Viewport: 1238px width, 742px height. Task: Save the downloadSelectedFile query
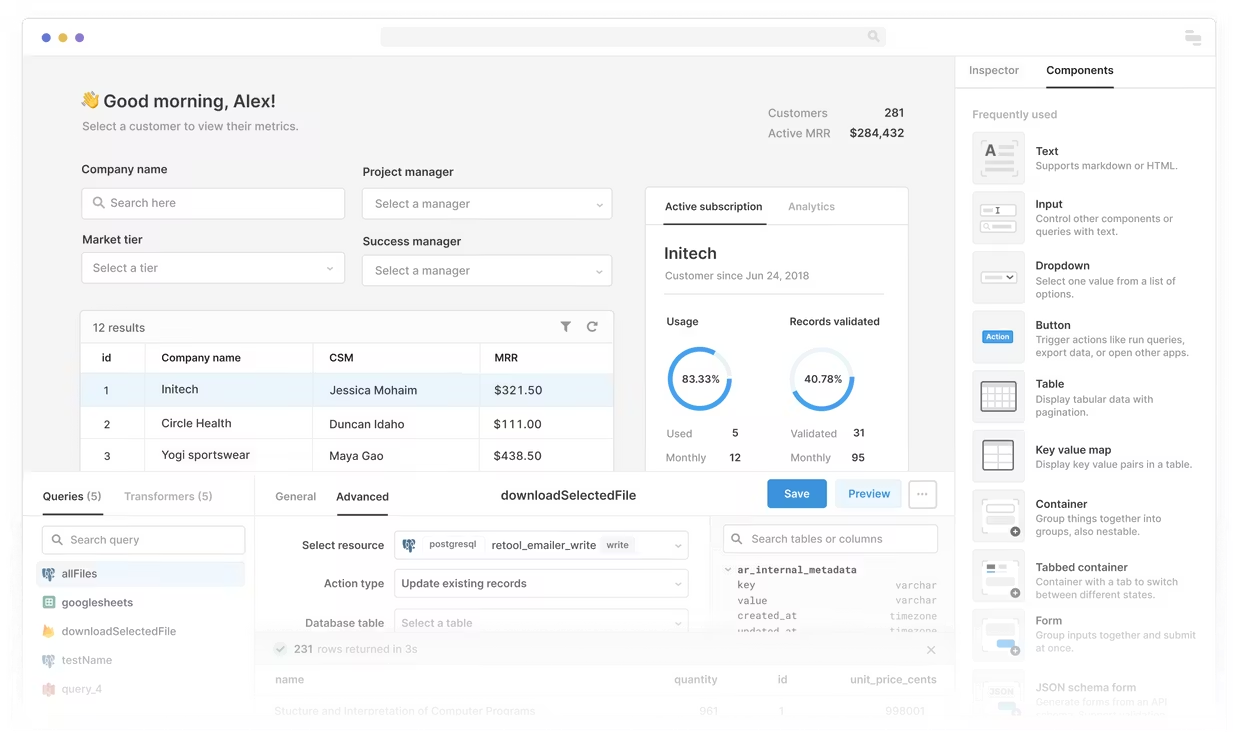(796, 493)
